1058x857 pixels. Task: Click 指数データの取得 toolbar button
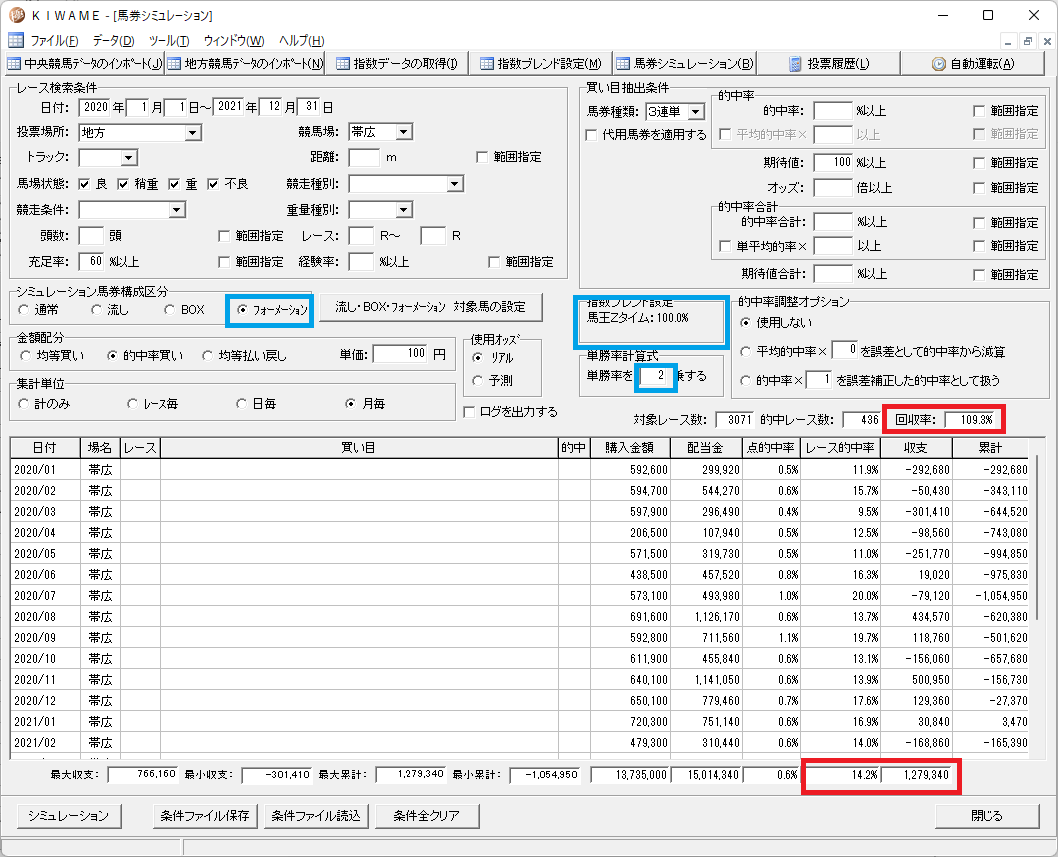coord(397,63)
